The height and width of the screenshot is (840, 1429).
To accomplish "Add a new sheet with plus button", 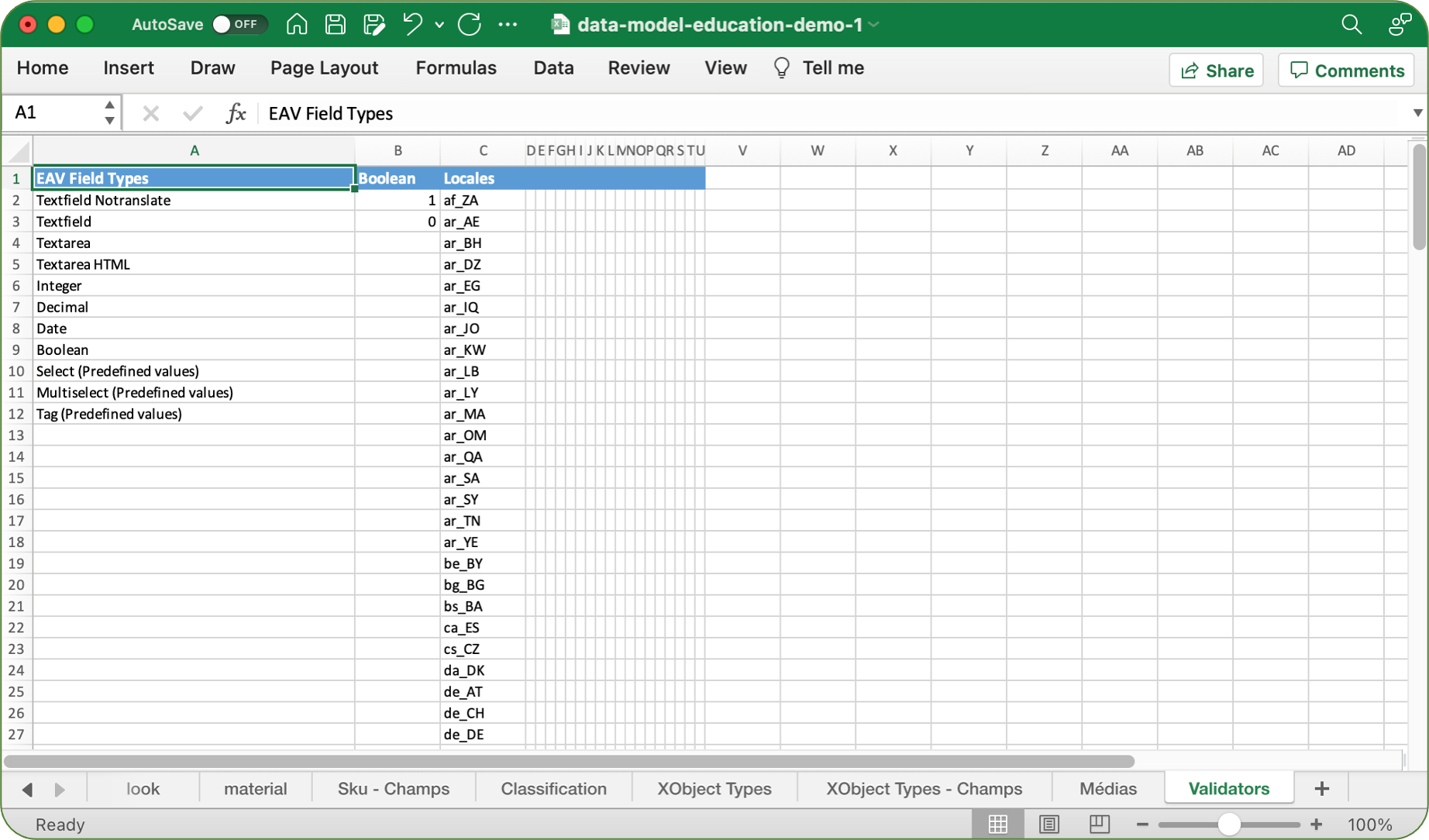I will point(1322,789).
